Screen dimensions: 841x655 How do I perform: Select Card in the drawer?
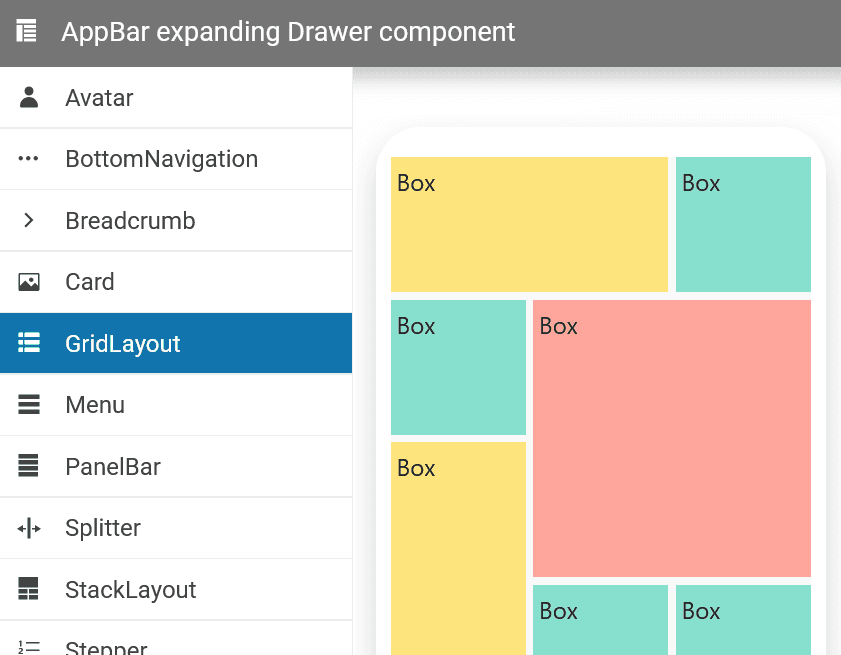click(176, 282)
